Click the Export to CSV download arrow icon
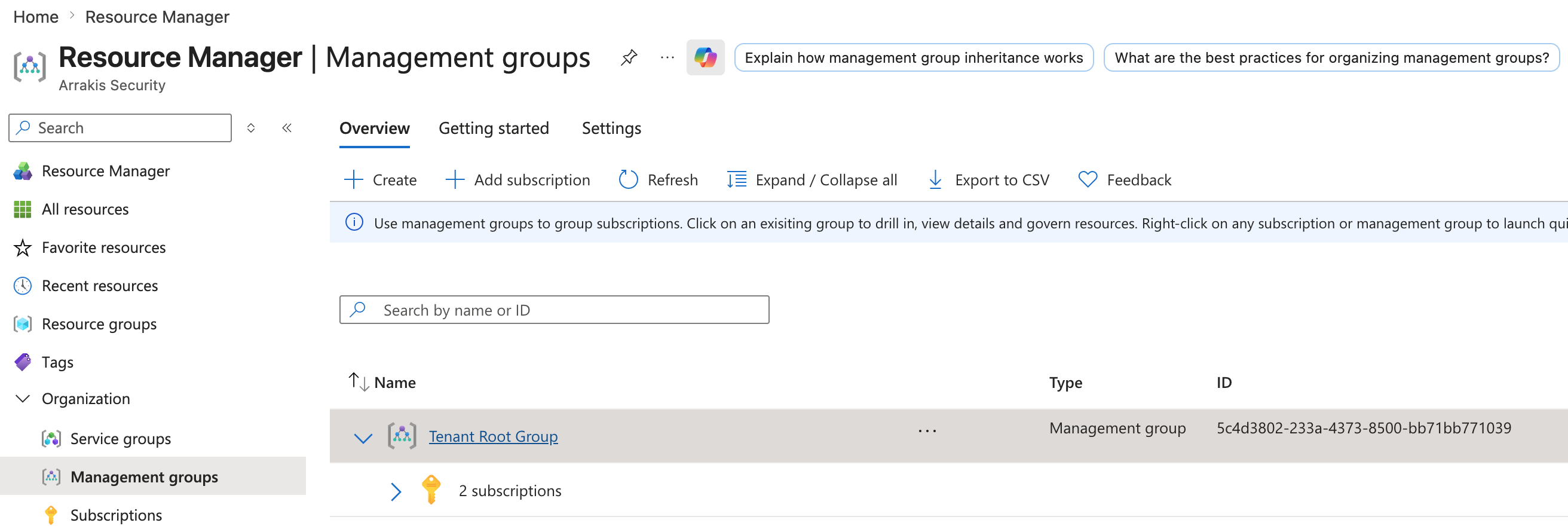 pos(936,180)
